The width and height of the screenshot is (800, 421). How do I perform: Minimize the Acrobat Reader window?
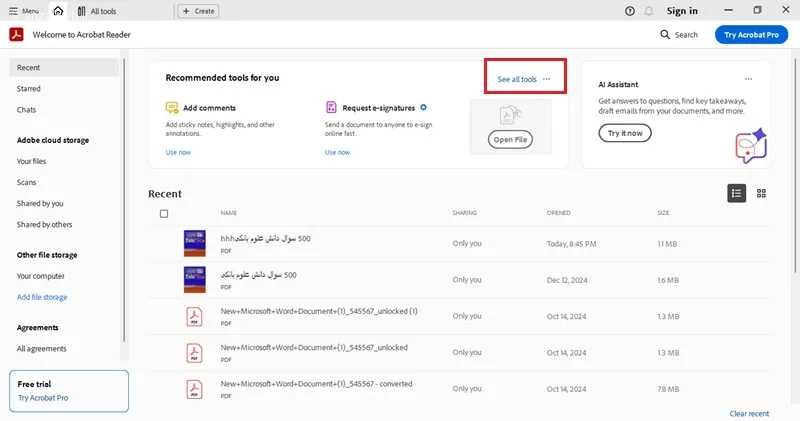[729, 10]
